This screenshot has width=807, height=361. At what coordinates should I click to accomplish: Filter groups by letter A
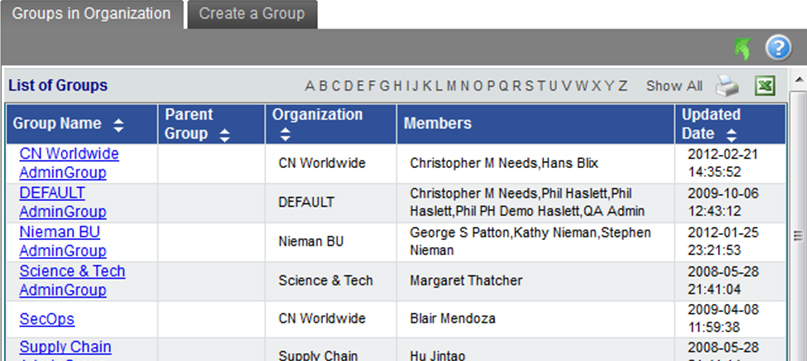tap(309, 86)
